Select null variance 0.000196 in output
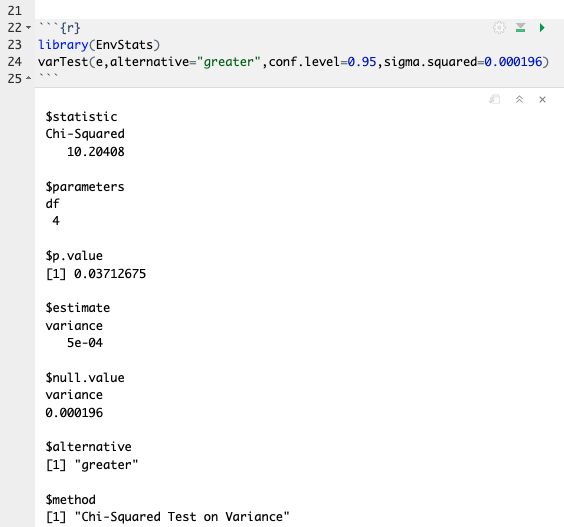Screen dimensions: 564x527 (x=74, y=413)
